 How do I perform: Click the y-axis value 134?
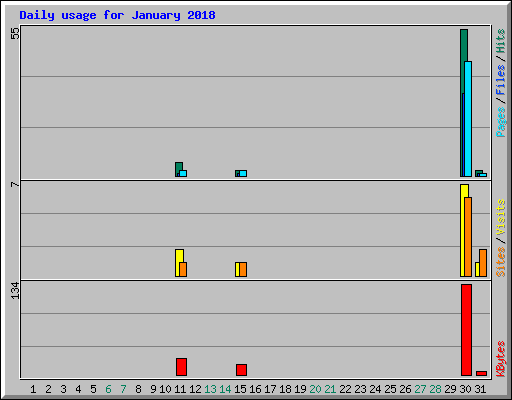[x=15, y=291]
